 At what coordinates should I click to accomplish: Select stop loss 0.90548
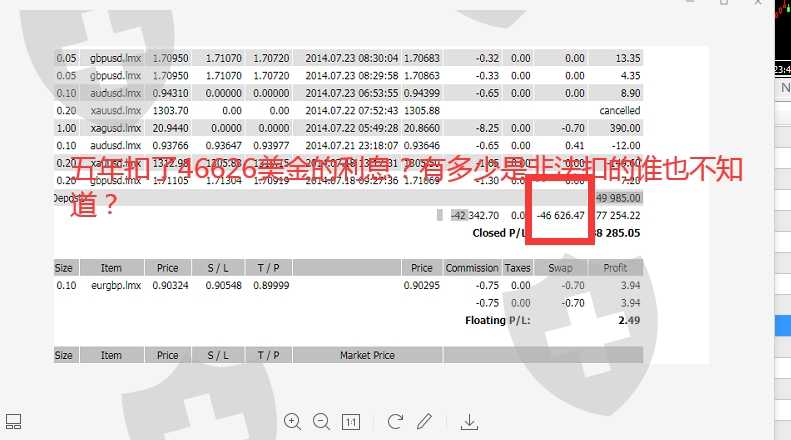coord(223,285)
